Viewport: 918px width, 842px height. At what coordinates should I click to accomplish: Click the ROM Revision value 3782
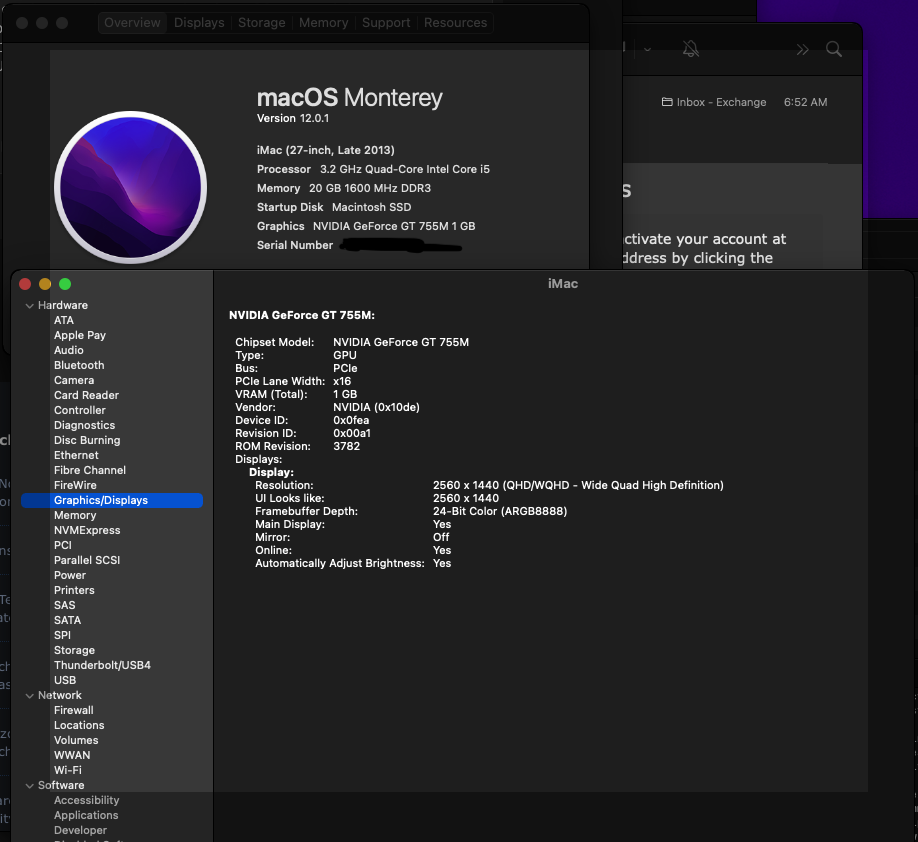[347, 446]
